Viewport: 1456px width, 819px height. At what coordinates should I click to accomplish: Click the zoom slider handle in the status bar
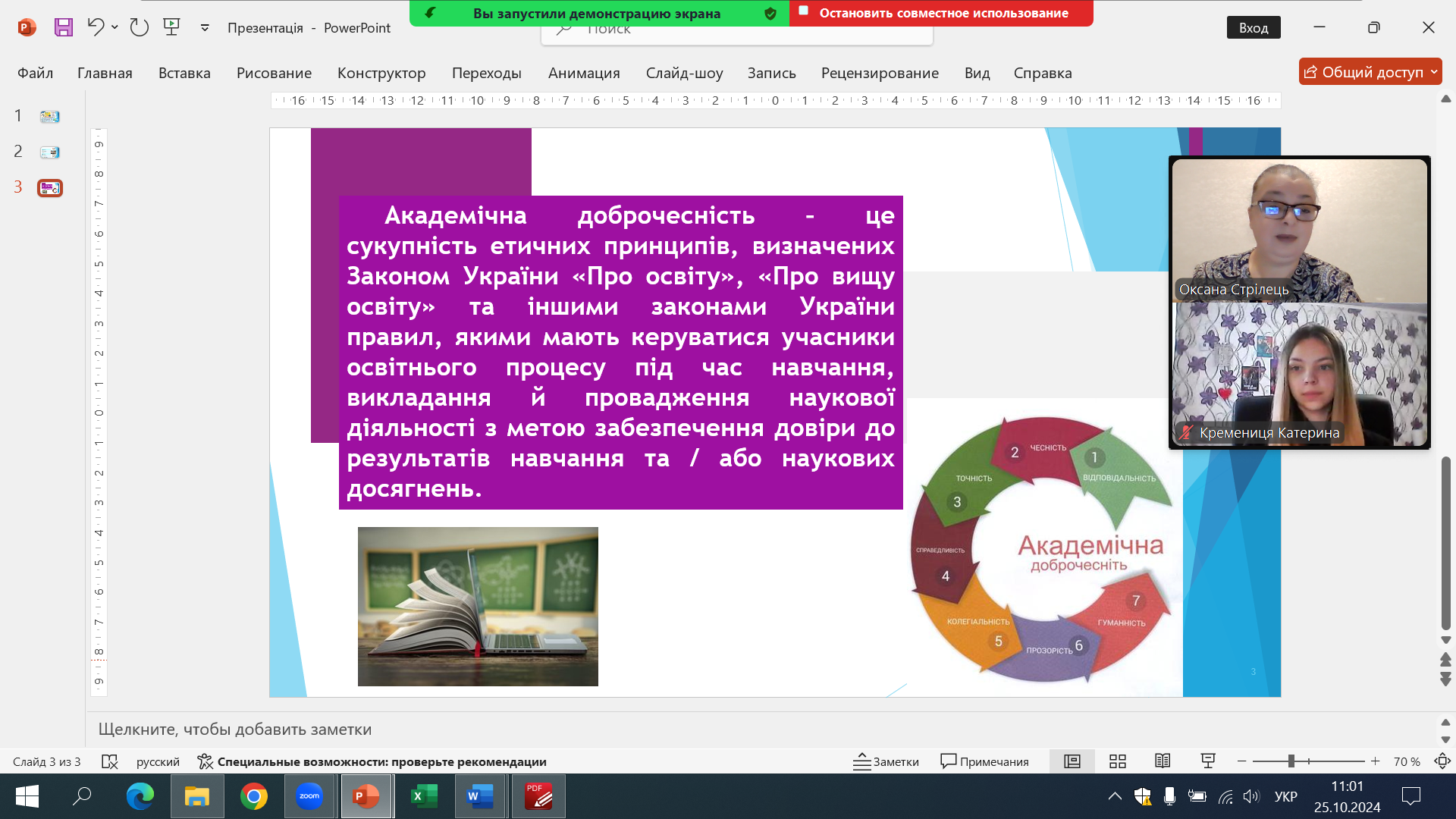pyautogui.click(x=1291, y=761)
